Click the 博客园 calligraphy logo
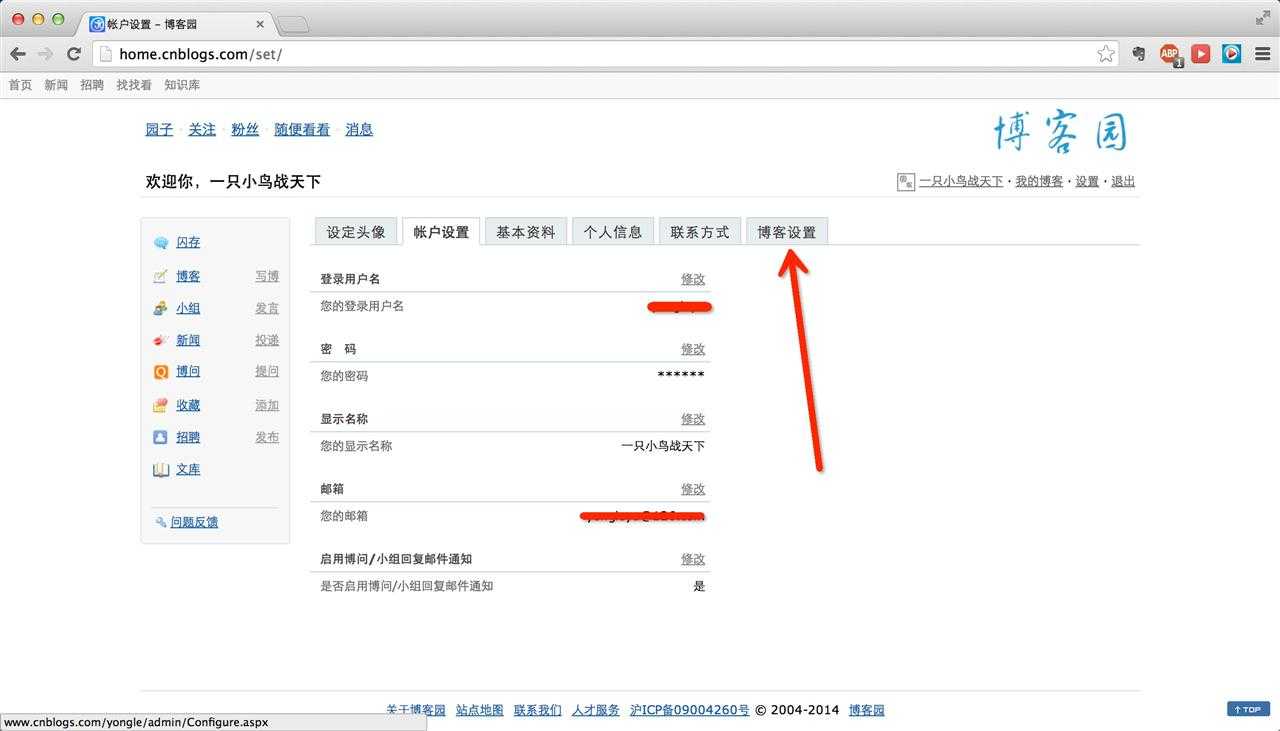The image size is (1280, 731). 1061,131
